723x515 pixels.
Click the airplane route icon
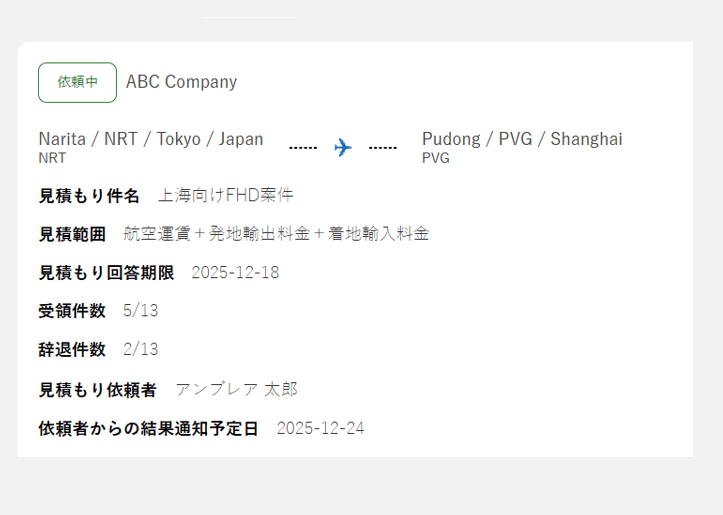343,148
